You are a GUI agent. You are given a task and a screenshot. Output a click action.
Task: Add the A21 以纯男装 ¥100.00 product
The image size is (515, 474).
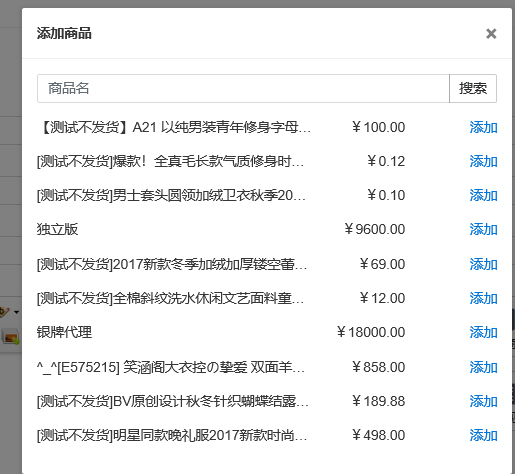click(483, 127)
